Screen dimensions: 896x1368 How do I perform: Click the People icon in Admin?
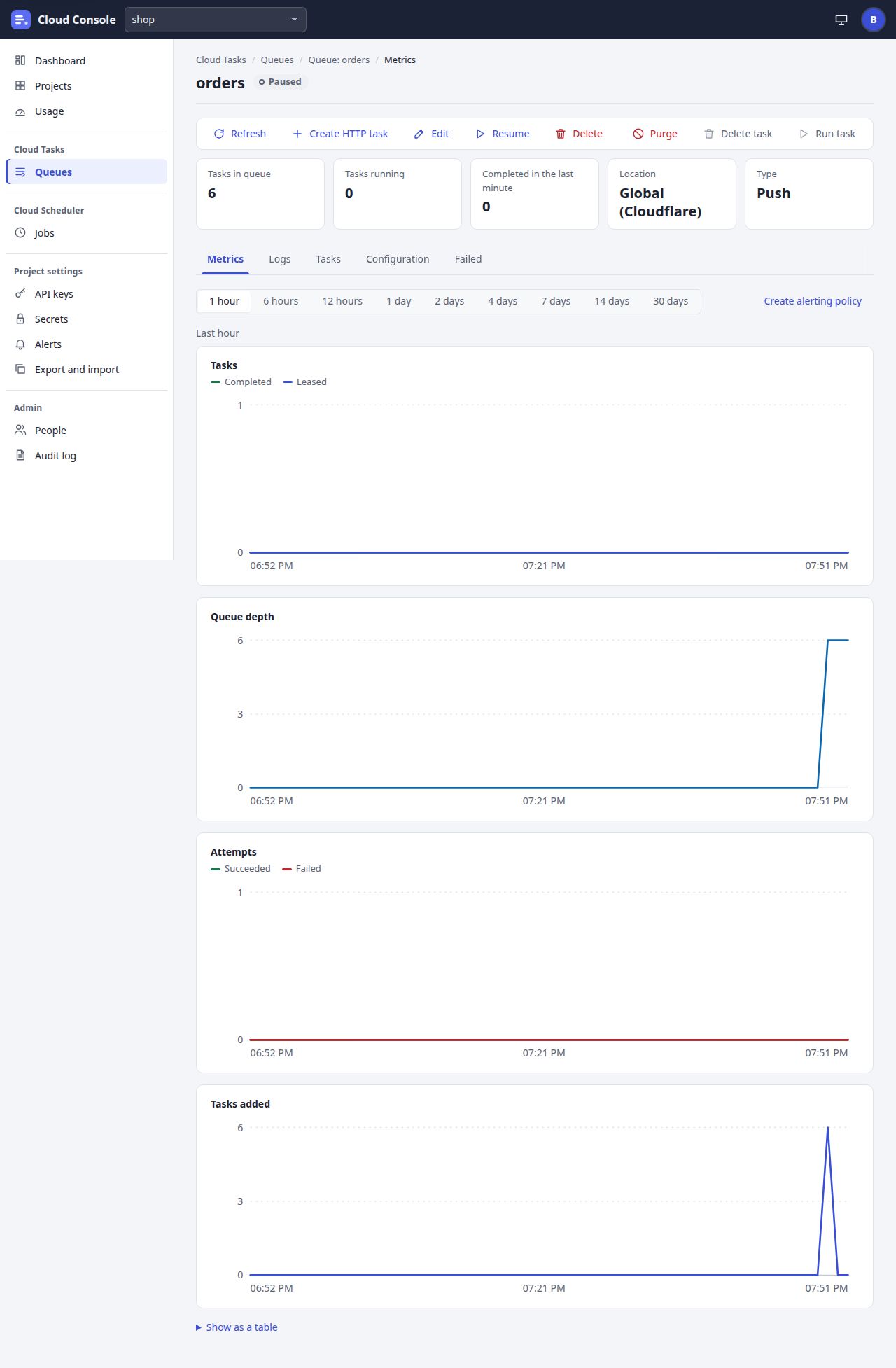[20, 431]
